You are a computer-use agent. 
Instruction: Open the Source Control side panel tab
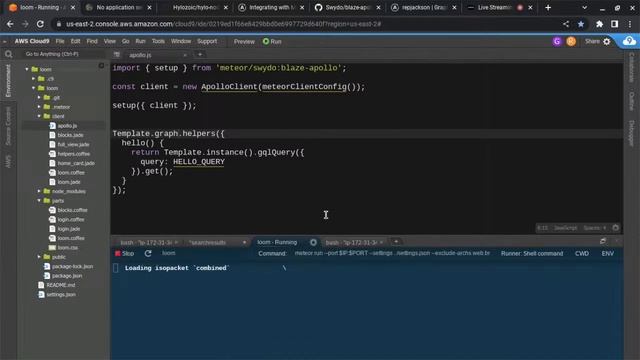pos(8,126)
